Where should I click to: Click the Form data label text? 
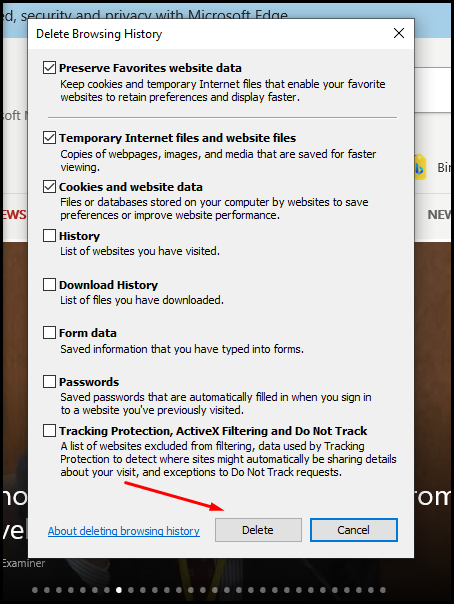pyautogui.click(x=88, y=333)
